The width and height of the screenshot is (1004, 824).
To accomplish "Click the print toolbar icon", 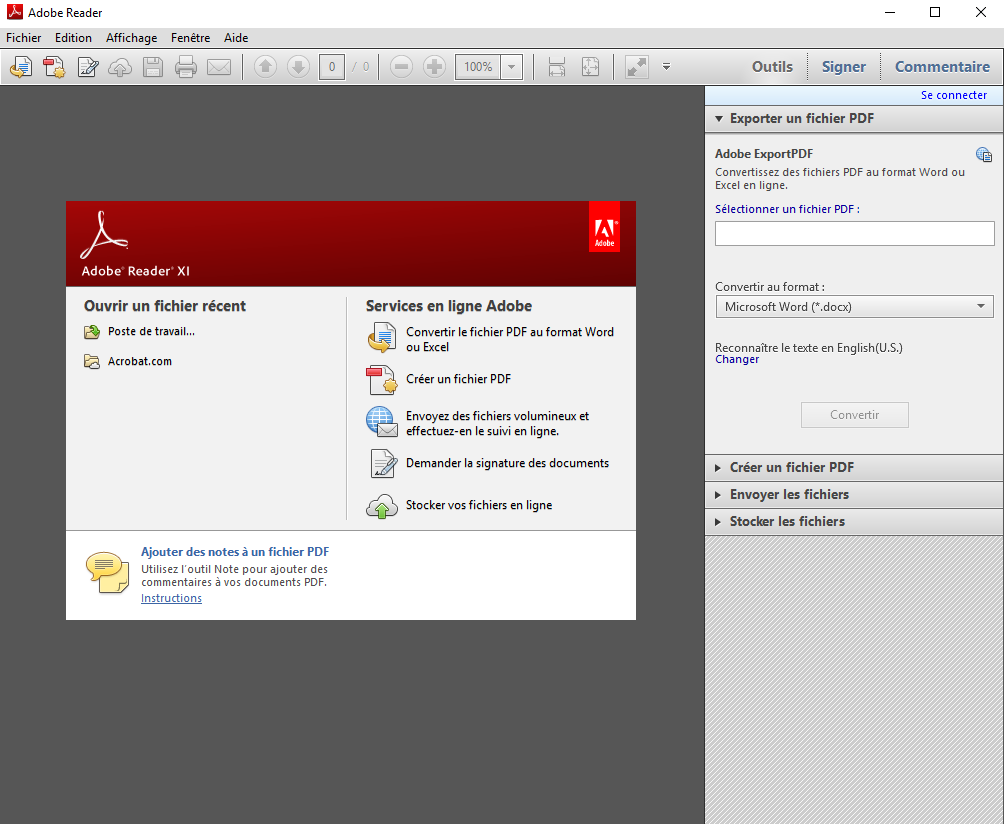I will pyautogui.click(x=186, y=67).
